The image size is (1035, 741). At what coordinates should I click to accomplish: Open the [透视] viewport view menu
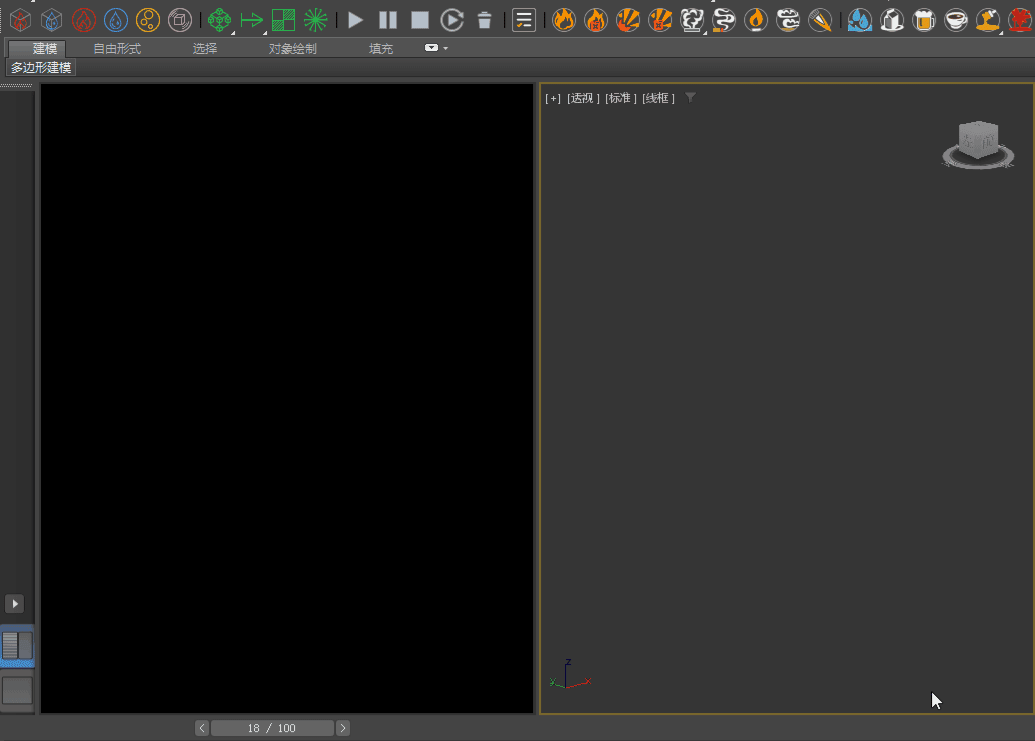(583, 98)
